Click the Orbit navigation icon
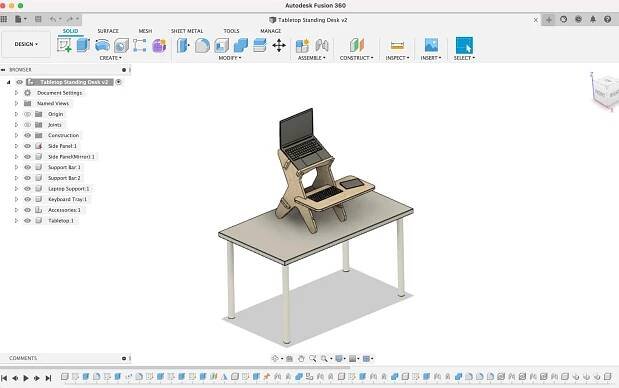This screenshot has width=619, height=388. pos(275,358)
